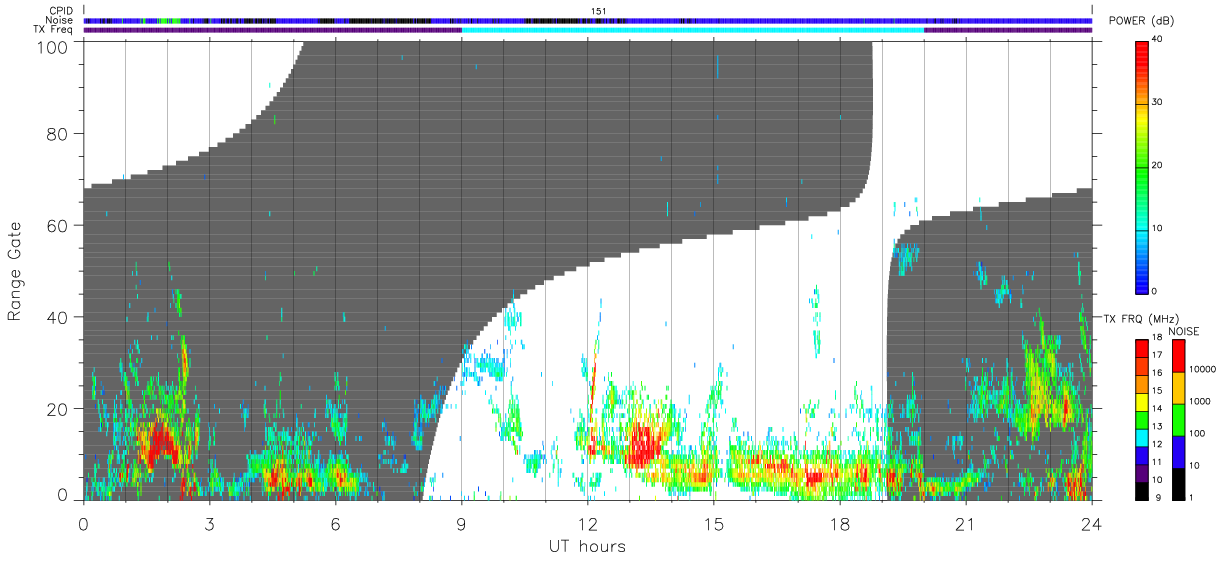Click the 12 label on the TX FRQ legend
1228x567 pixels.
pos(1158,445)
